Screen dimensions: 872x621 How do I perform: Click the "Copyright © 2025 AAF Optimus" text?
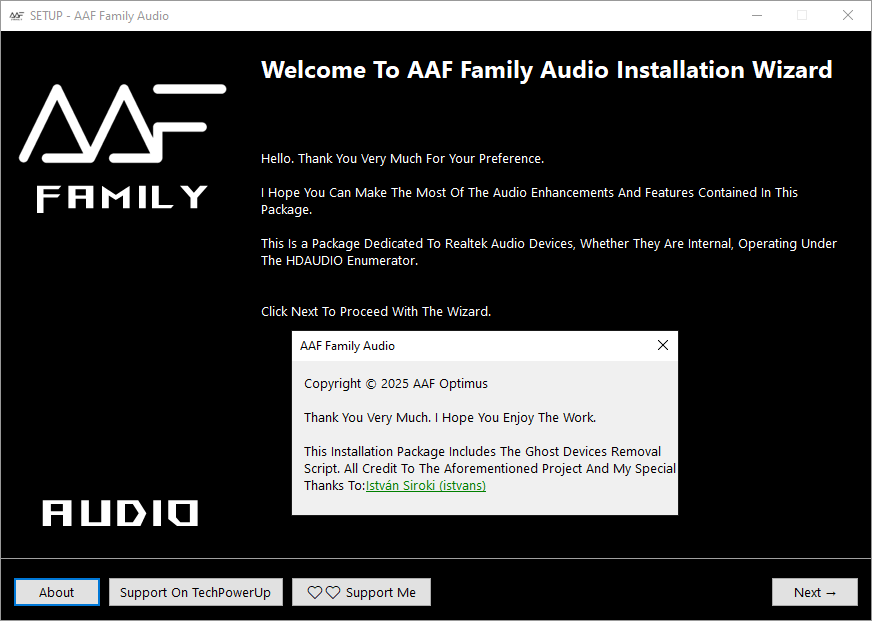[395, 384]
